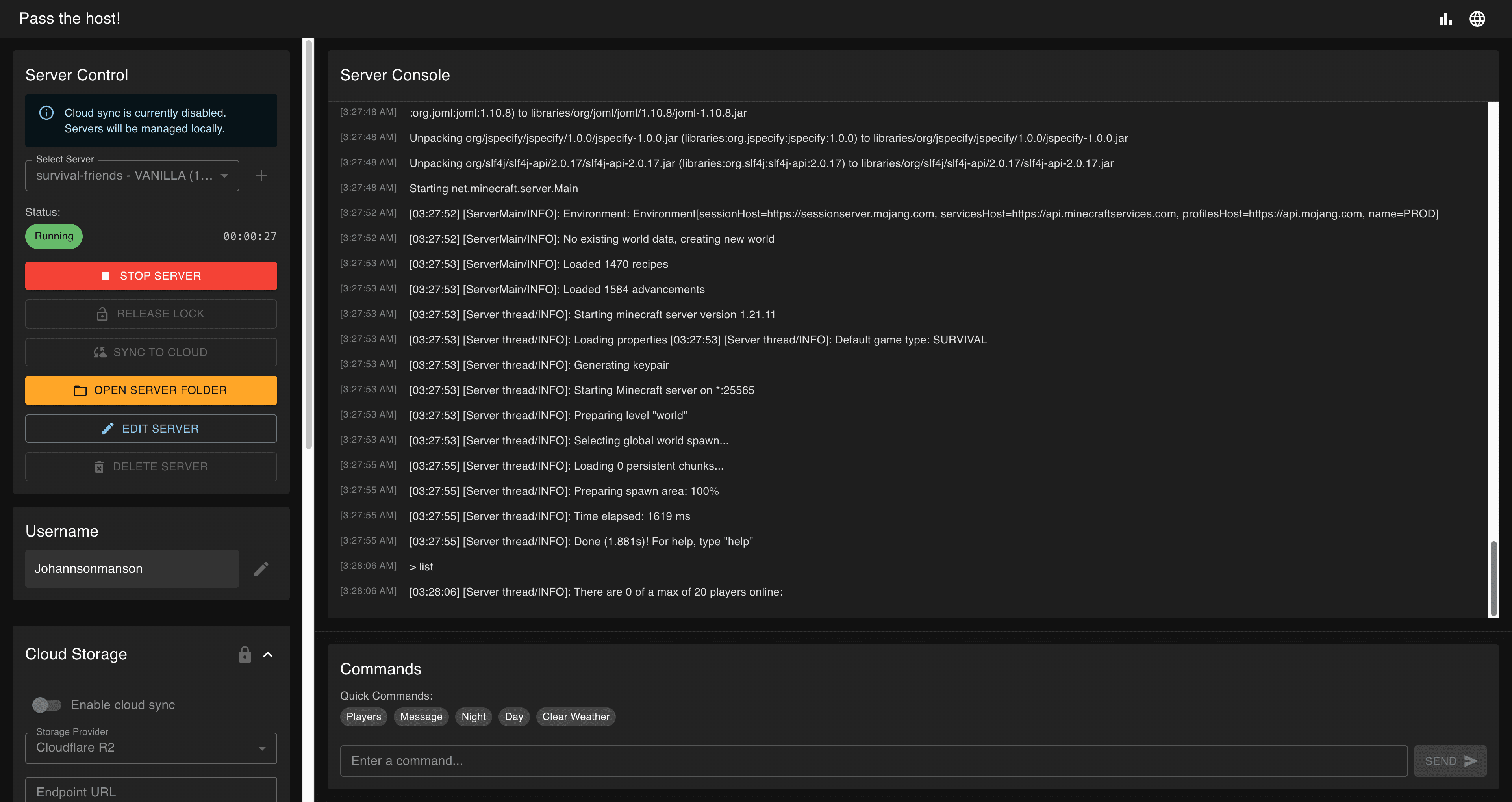The width and height of the screenshot is (1512, 802).
Task: Open the server folder
Action: (151, 390)
